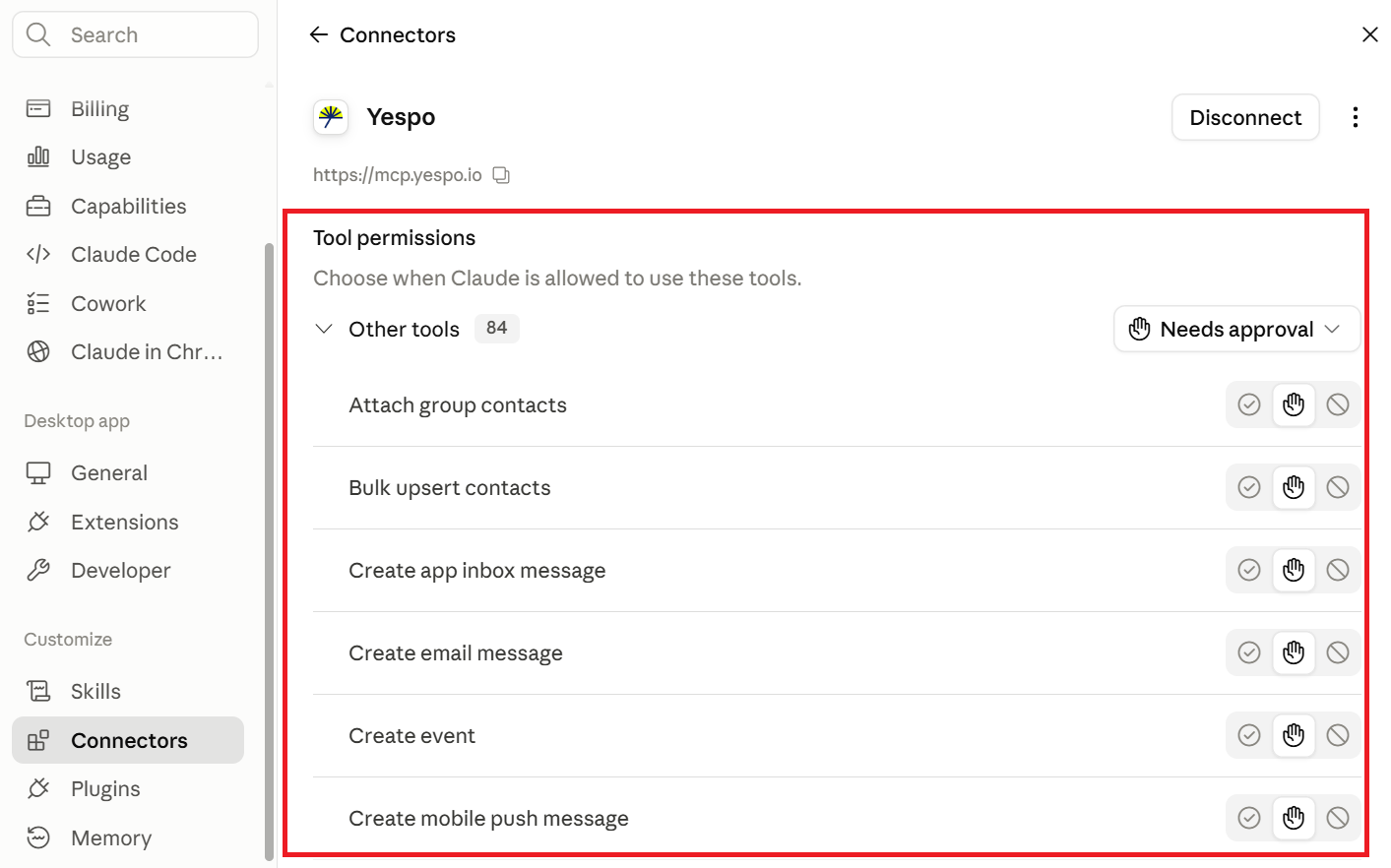Go to Plugins page
1391x868 pixels.
pos(128,788)
